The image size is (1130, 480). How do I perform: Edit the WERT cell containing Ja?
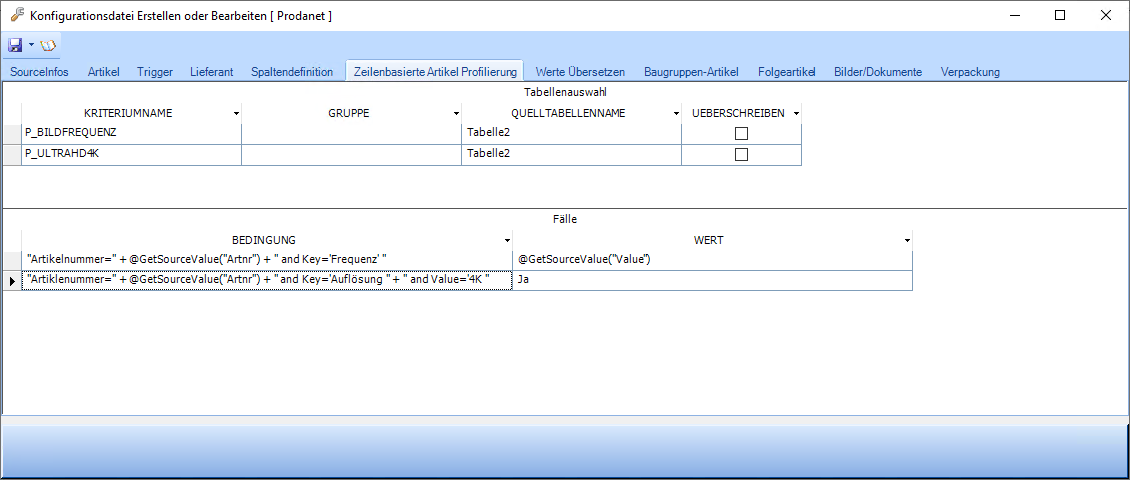pyautogui.click(x=711, y=281)
